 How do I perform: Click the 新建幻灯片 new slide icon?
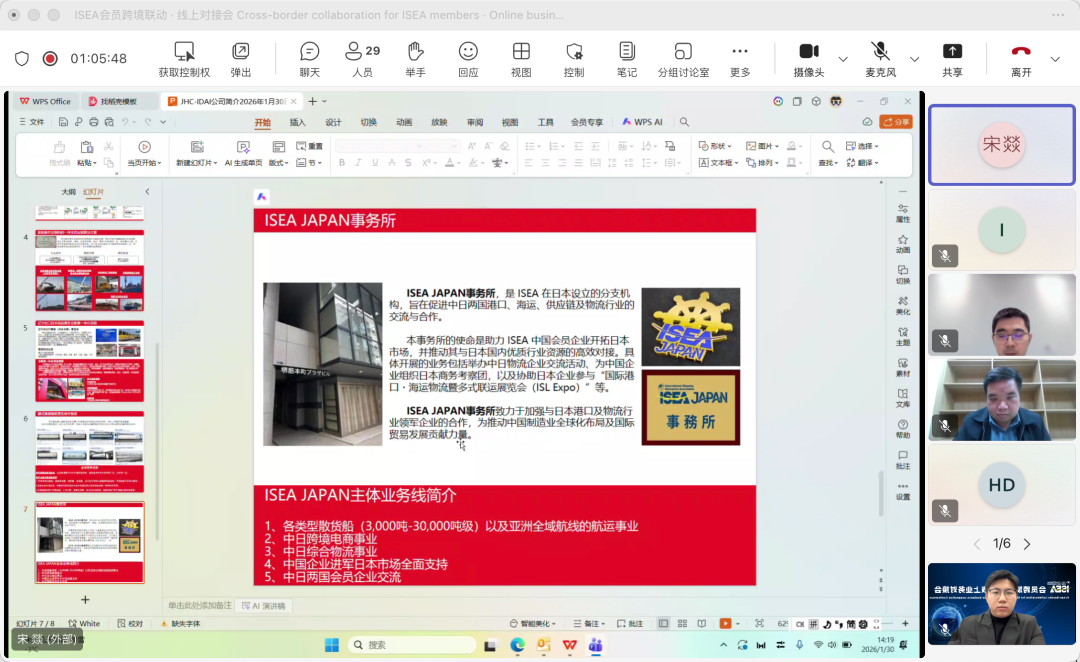click(197, 147)
